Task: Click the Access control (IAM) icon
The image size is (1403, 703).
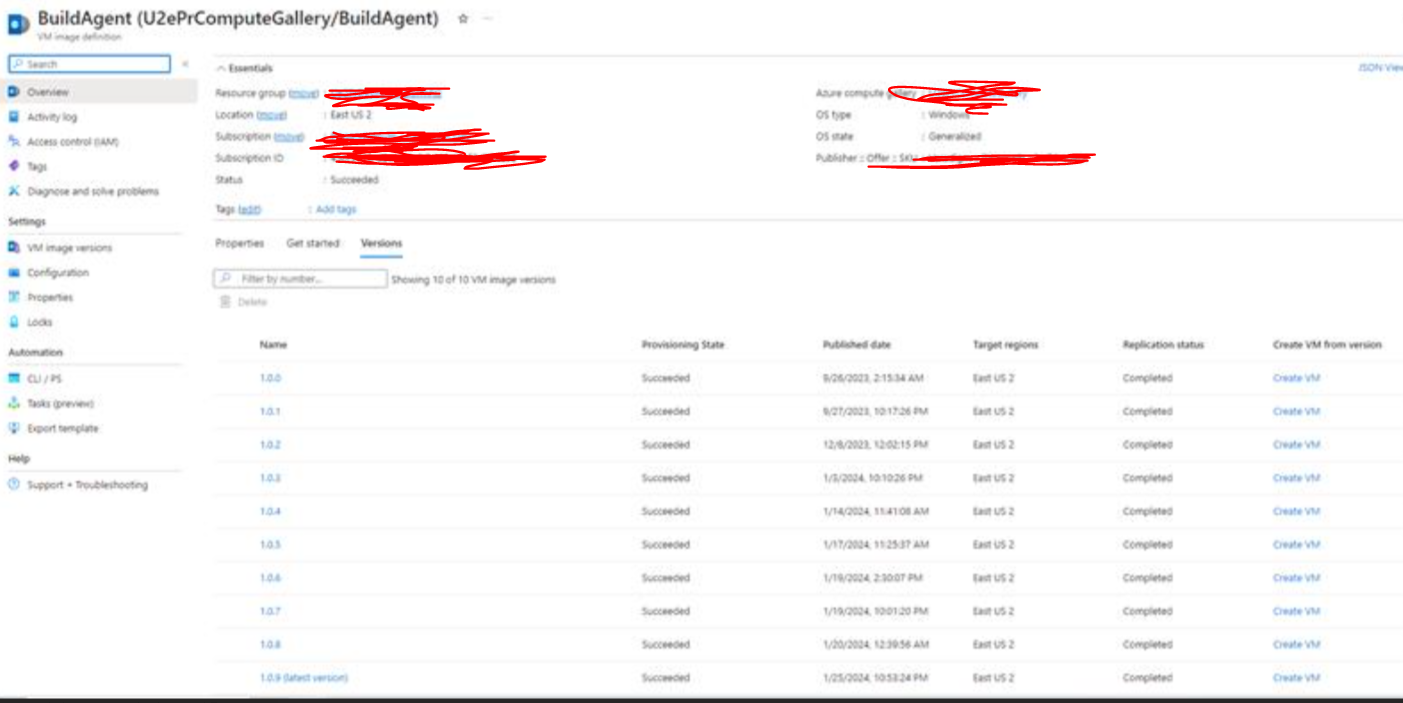Action: click(x=14, y=142)
